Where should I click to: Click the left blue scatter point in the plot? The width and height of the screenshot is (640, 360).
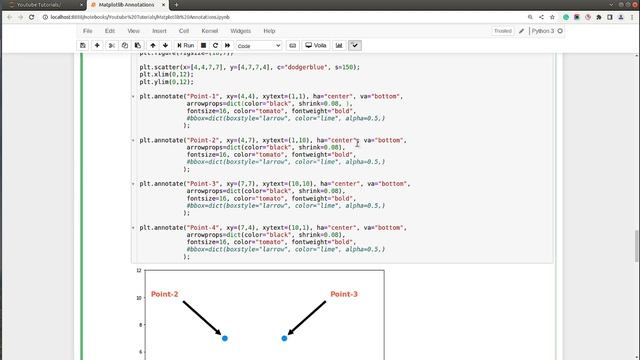224,338
